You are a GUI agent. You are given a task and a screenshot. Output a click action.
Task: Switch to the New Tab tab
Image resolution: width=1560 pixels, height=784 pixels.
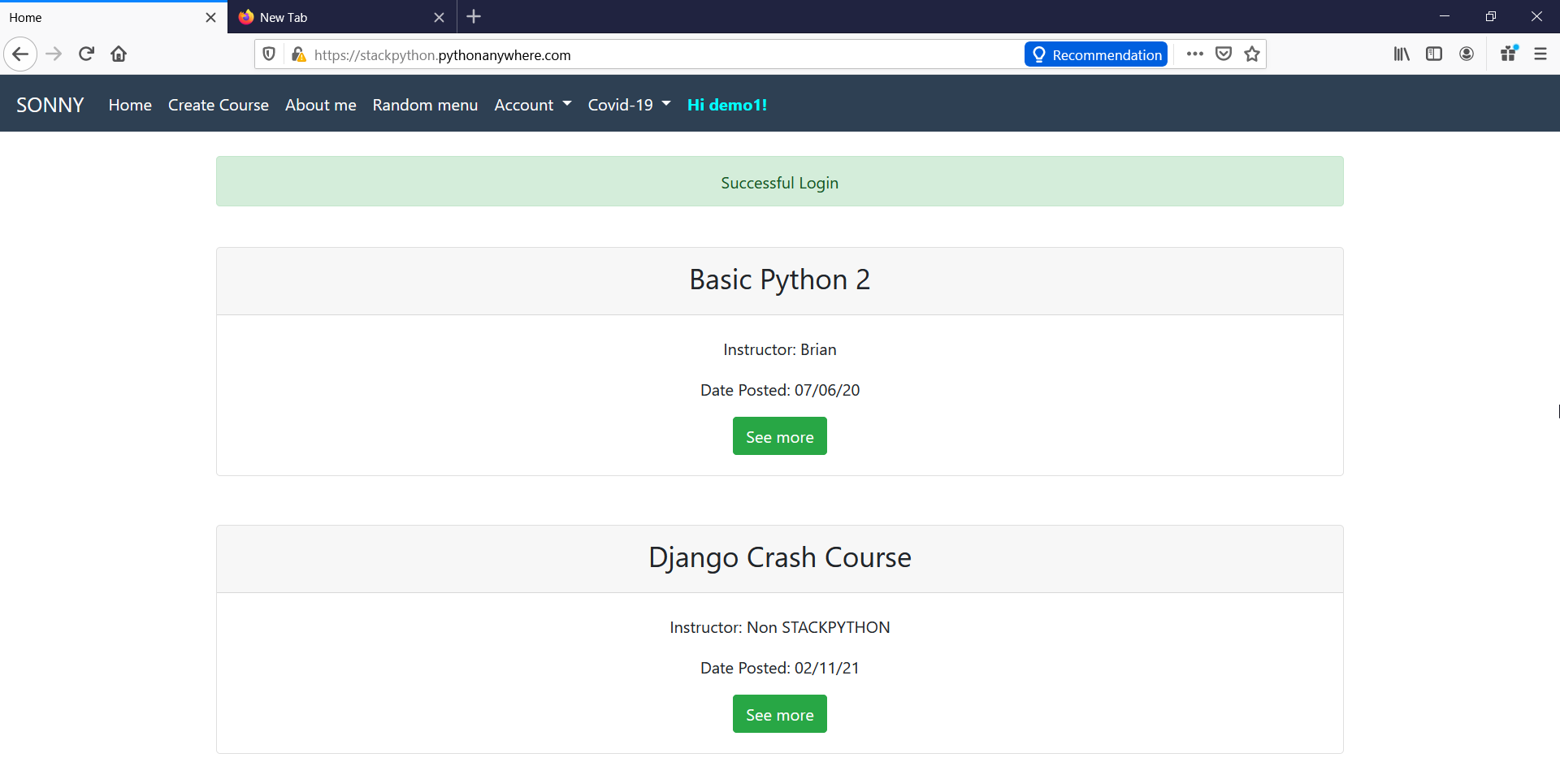(342, 17)
